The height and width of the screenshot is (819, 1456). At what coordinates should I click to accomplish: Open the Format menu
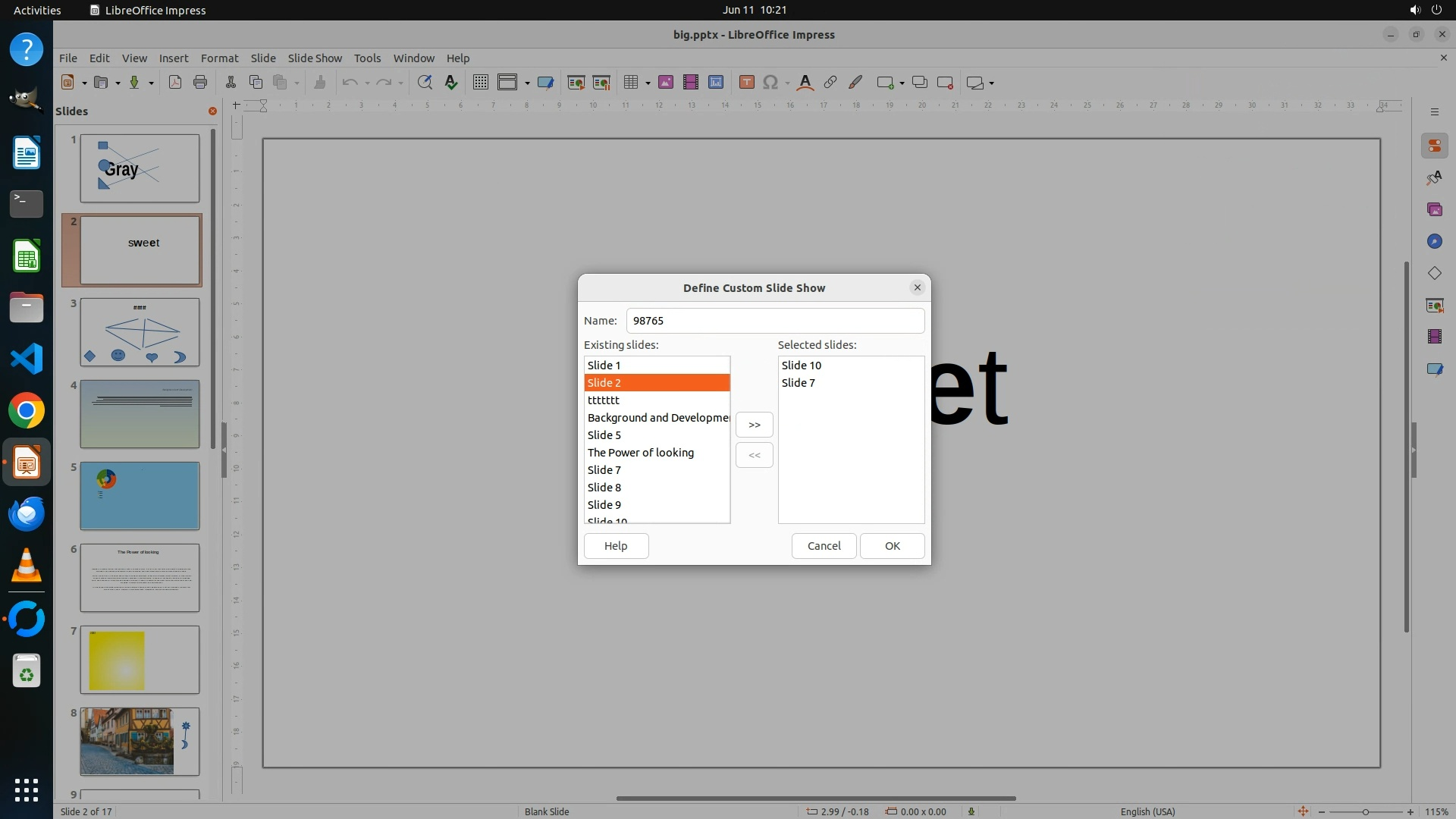219,58
